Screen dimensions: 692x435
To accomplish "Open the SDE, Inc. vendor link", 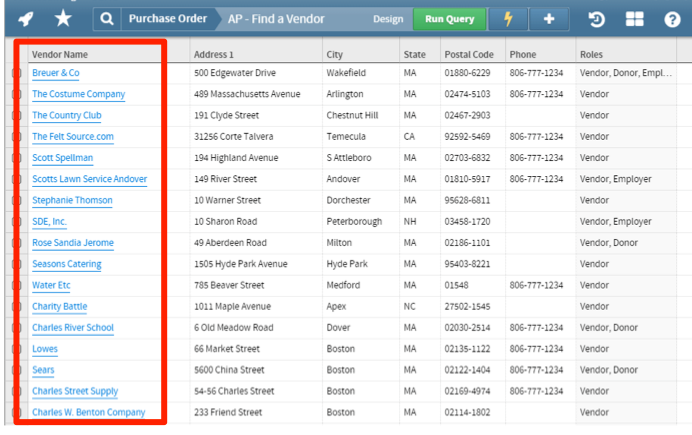I will coord(49,221).
